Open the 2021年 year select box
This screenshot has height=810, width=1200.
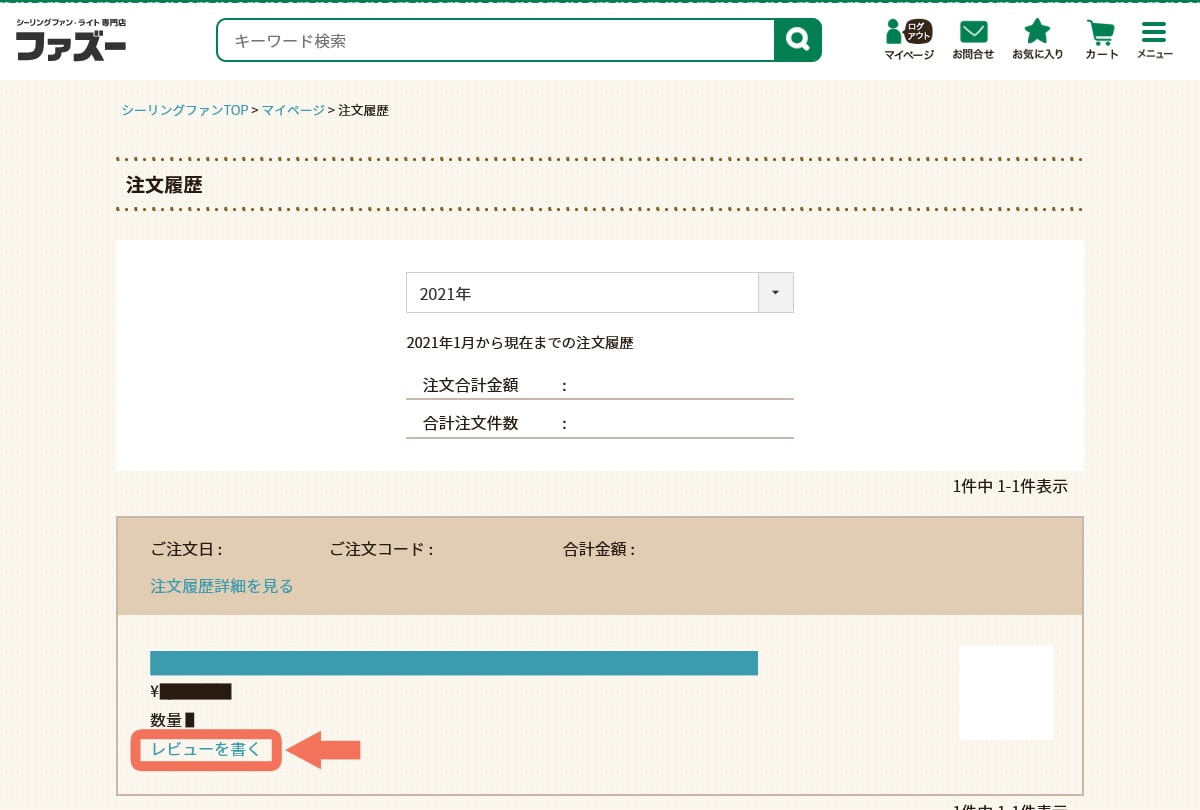tap(582, 293)
